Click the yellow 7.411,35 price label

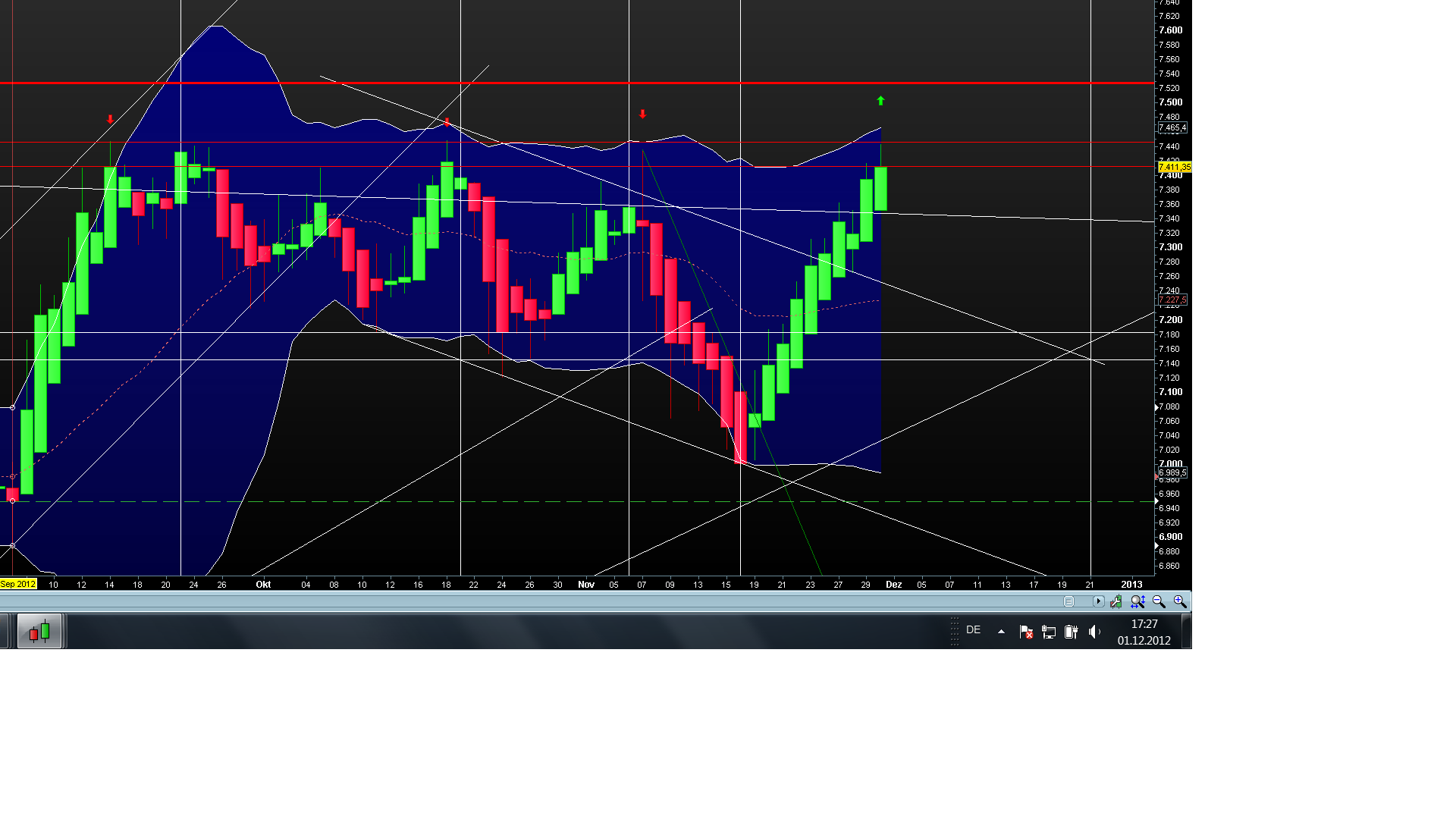[x=1174, y=167]
